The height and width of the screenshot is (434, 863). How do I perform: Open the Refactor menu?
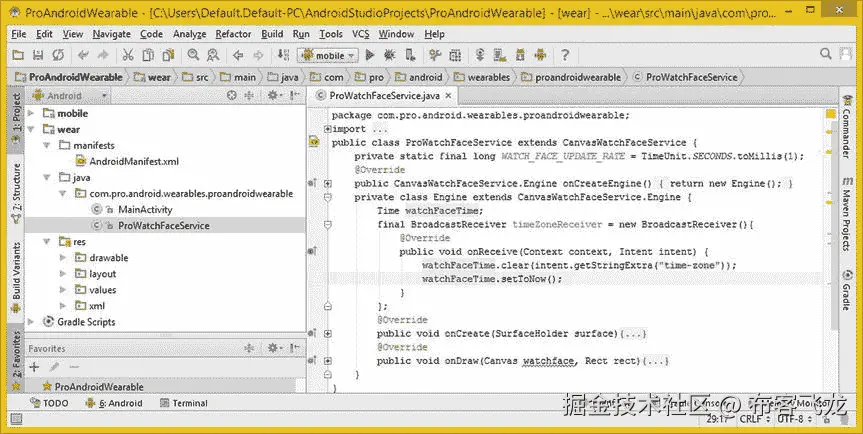coord(233,34)
